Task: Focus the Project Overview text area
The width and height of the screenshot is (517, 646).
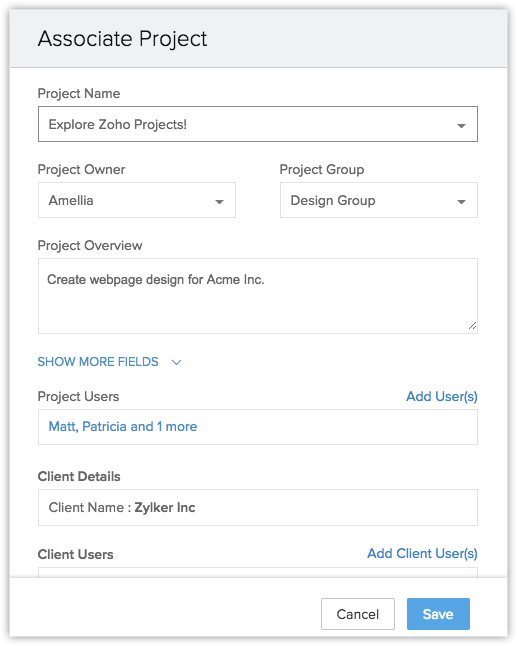Action: (x=258, y=296)
